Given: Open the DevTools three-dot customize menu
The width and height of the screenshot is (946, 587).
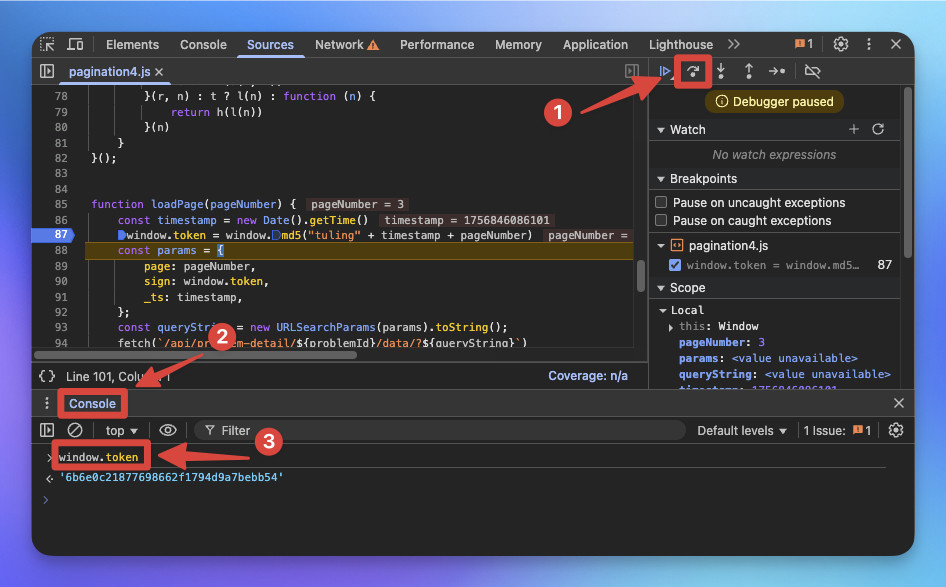Looking at the screenshot, I should pos(869,44).
